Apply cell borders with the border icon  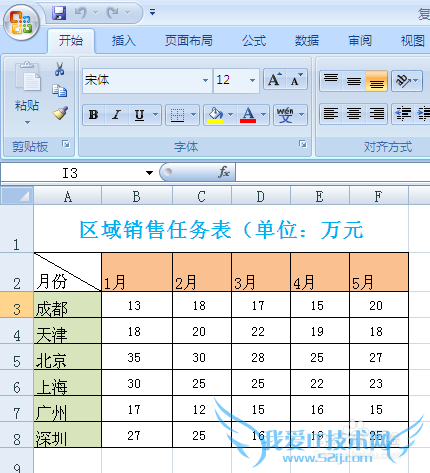(x=177, y=115)
